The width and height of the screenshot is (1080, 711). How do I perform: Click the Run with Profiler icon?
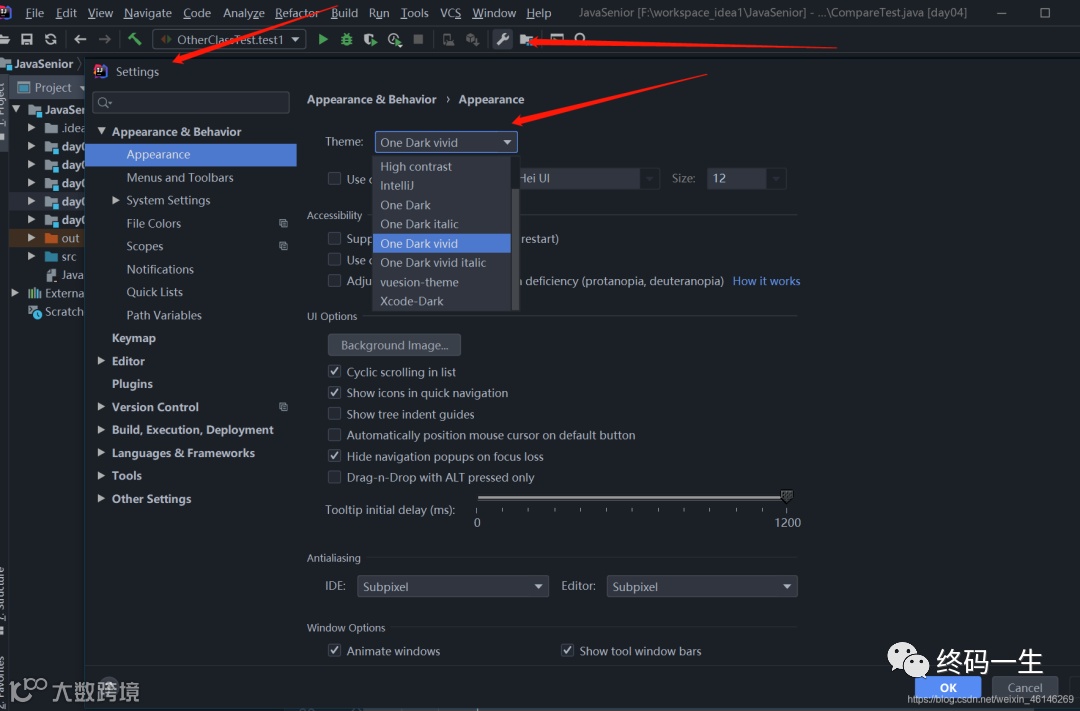(x=395, y=40)
